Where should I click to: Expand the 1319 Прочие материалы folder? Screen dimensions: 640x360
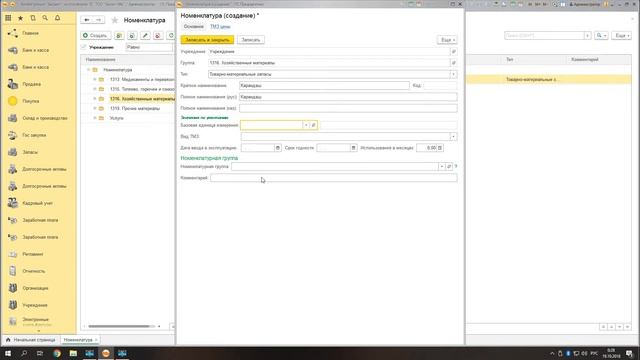tap(95, 109)
